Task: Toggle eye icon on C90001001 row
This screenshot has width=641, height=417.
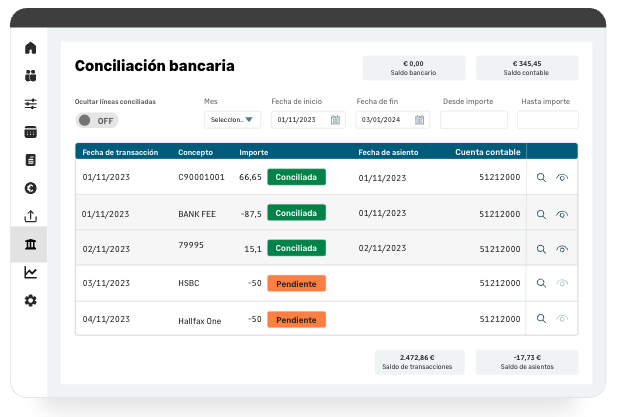Action: point(562,177)
